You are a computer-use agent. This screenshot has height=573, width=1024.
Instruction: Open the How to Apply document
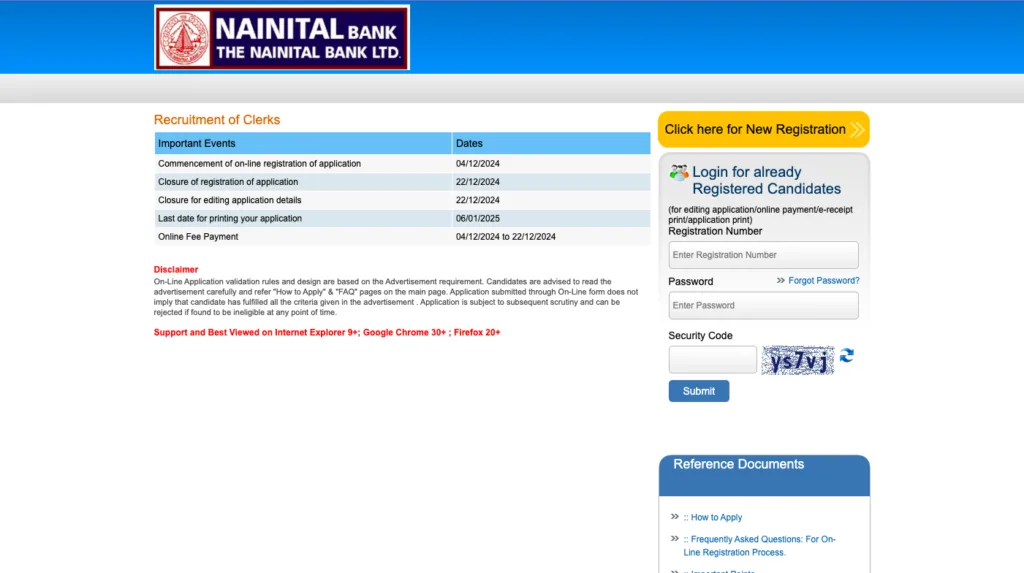(716, 517)
